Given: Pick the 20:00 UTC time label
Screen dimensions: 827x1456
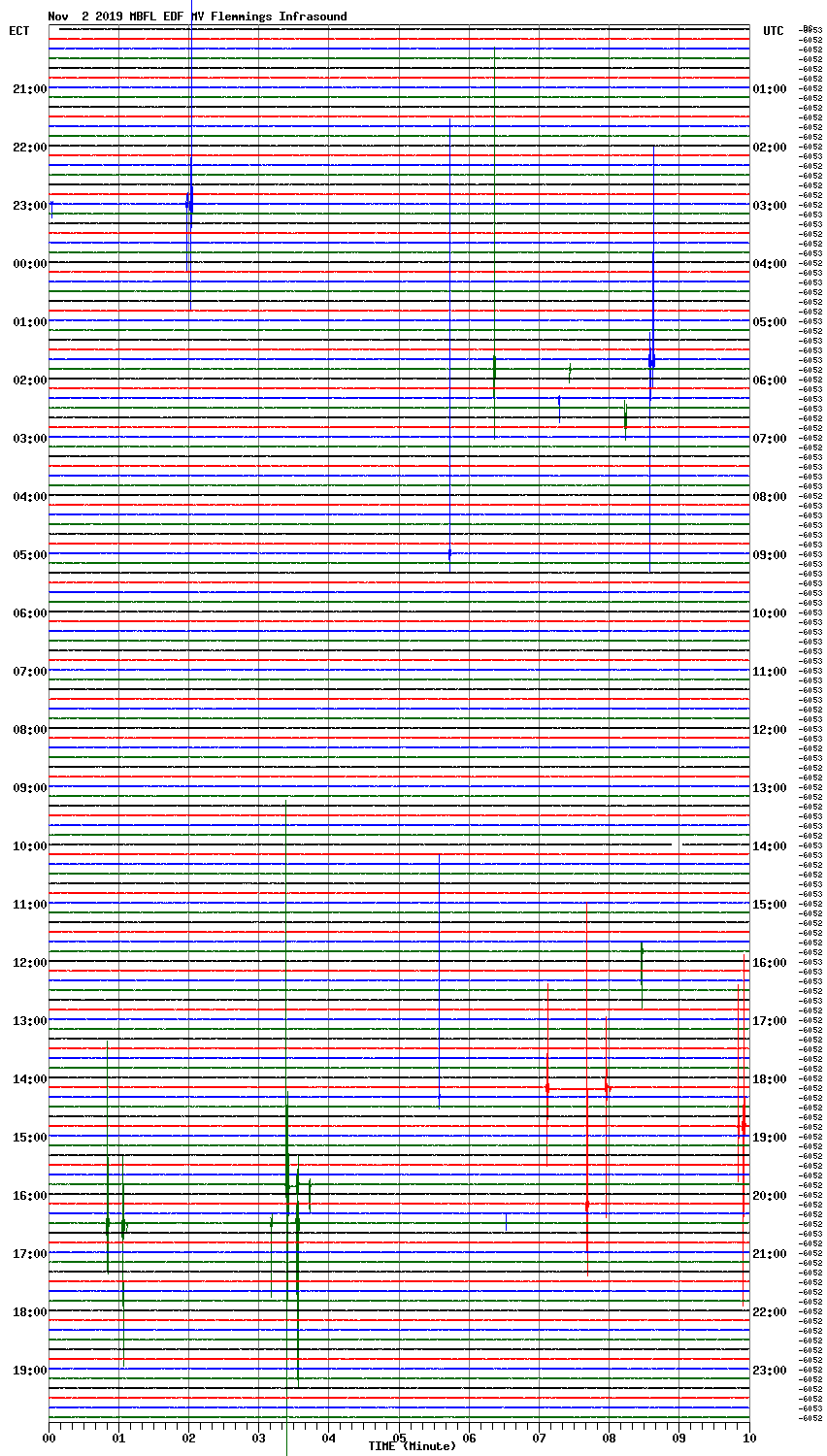Looking at the screenshot, I should tap(770, 1196).
